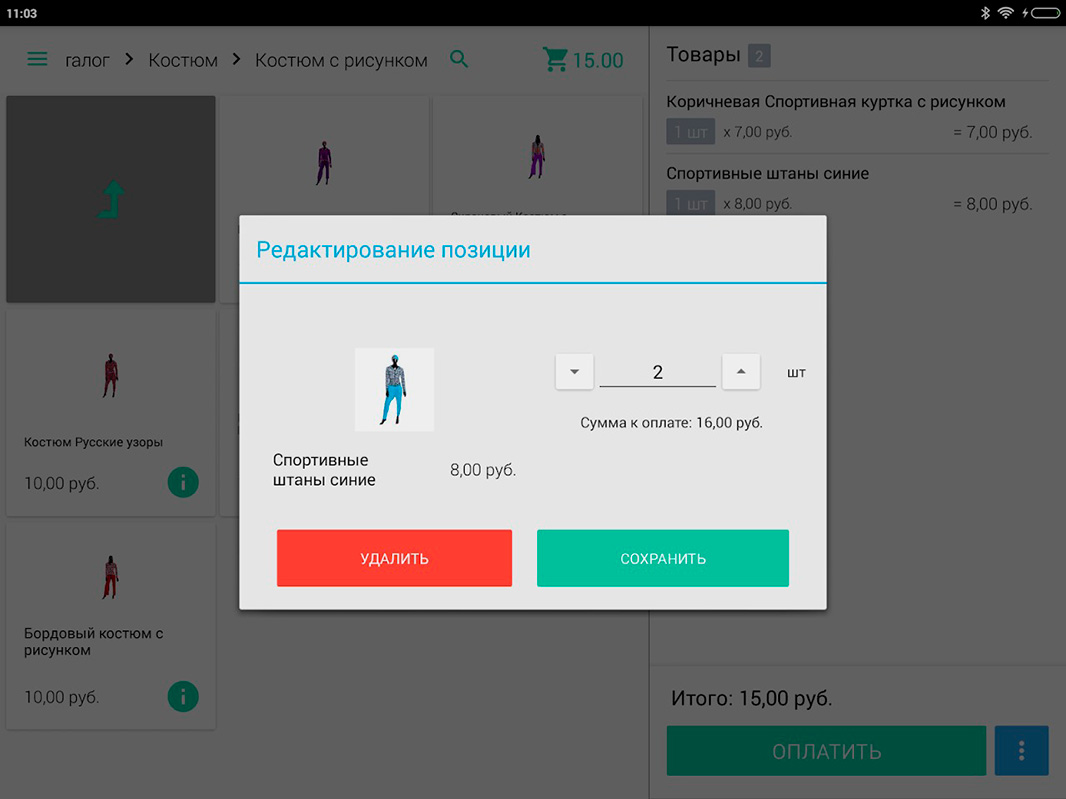The height and width of the screenshot is (799, 1066).
Task: Click the quantity input showing 2
Action: click(657, 371)
